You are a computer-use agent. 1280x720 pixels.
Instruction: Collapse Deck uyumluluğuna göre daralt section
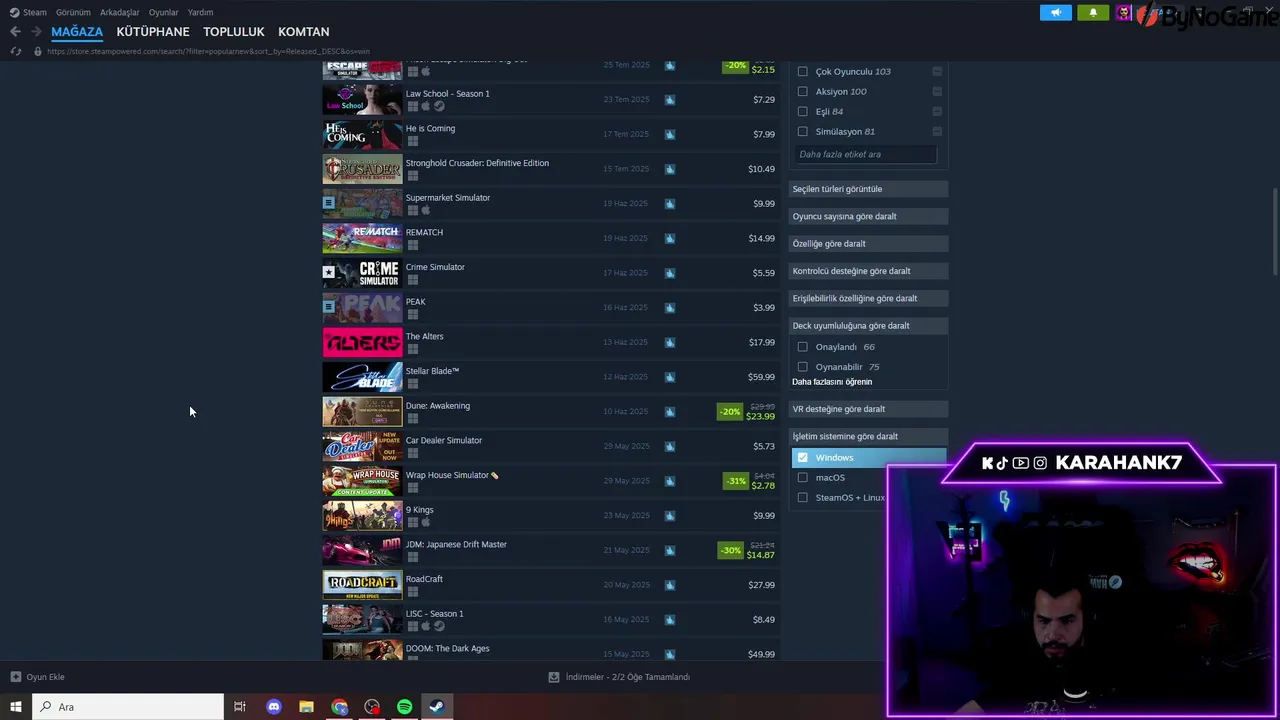coord(868,325)
